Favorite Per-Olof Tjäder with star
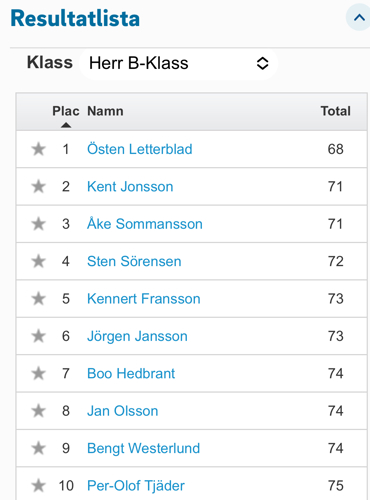This screenshot has width=370, height=500. (x=38, y=485)
